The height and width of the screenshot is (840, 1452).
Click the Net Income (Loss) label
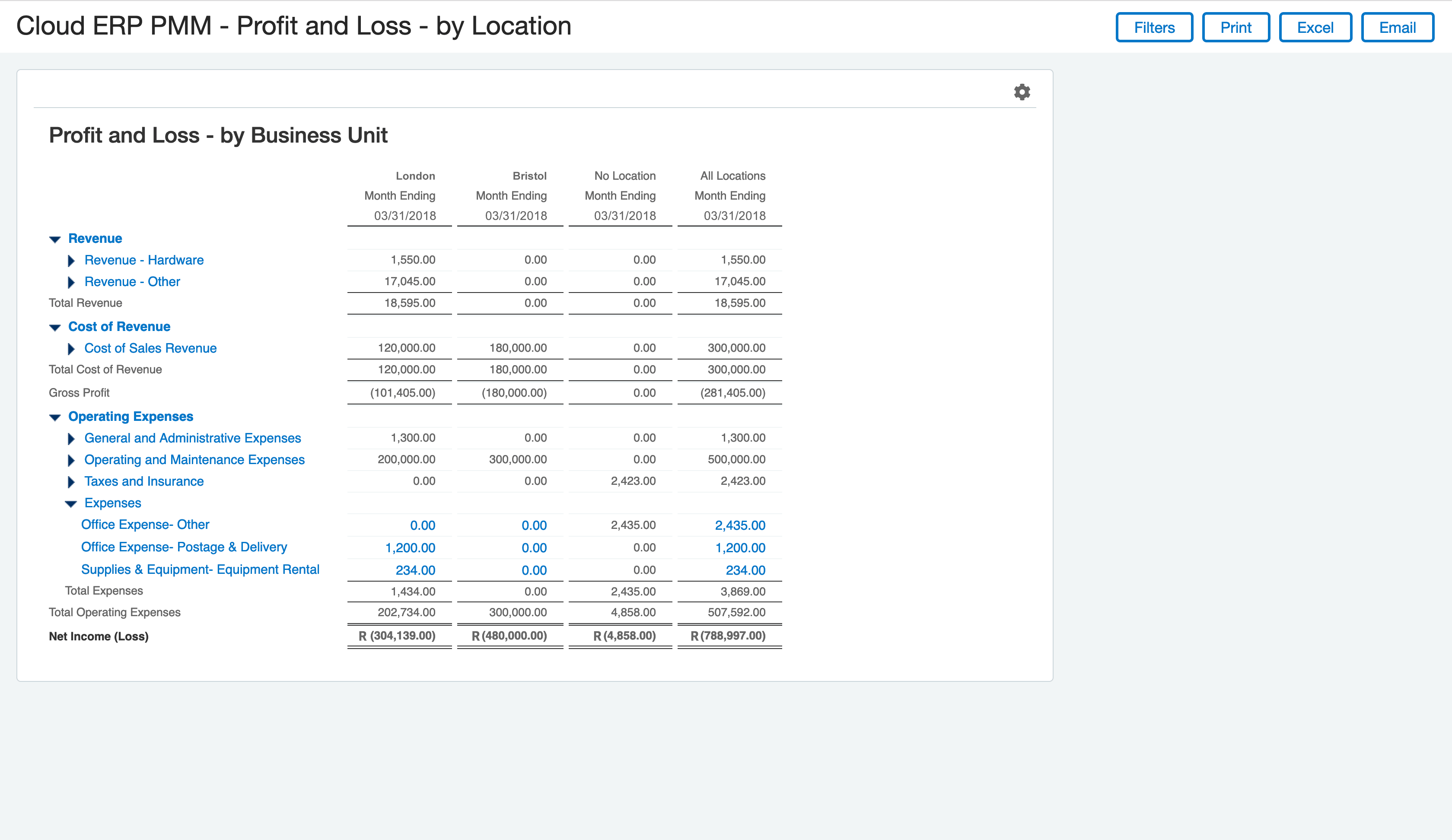tap(99, 636)
